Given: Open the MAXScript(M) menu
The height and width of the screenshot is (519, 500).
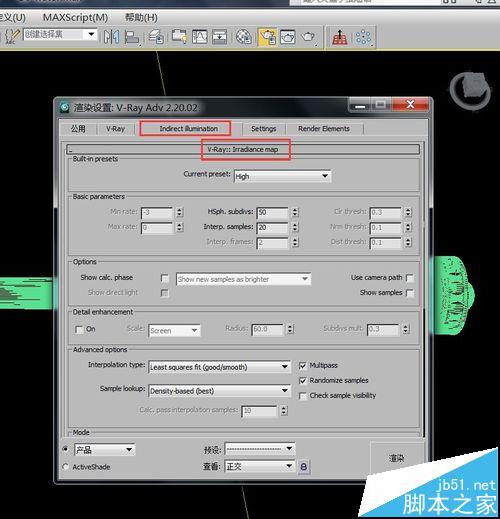Looking at the screenshot, I should [75, 17].
